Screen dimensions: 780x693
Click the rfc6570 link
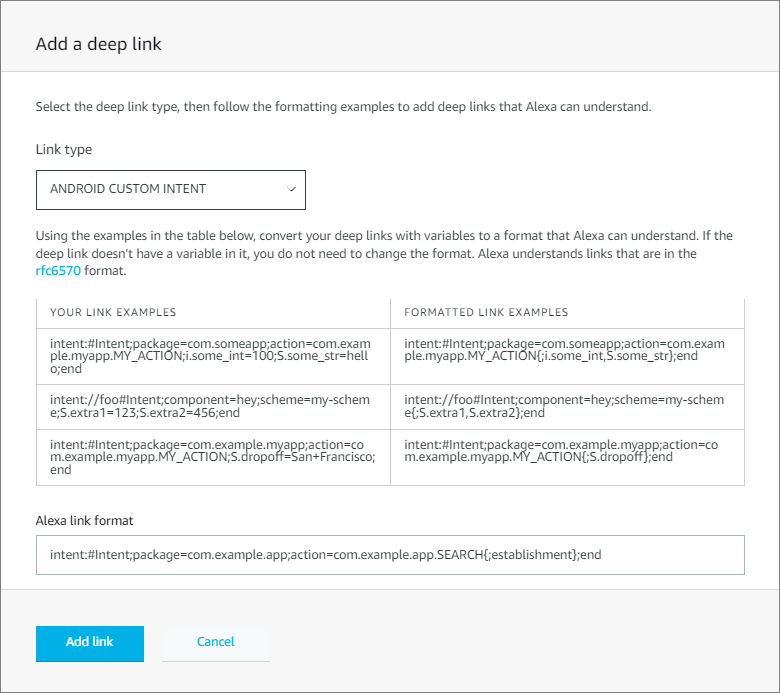tap(58, 271)
